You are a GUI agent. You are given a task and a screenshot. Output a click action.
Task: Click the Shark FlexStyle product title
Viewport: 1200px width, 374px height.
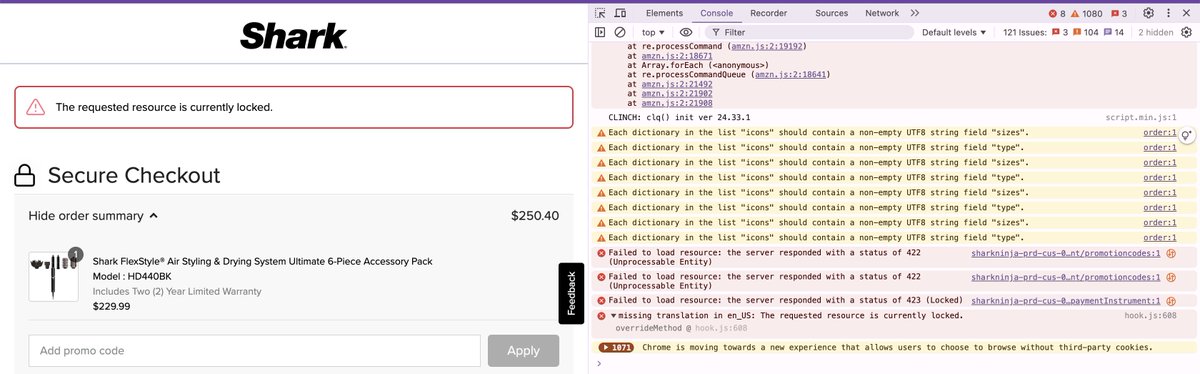[x=263, y=261]
